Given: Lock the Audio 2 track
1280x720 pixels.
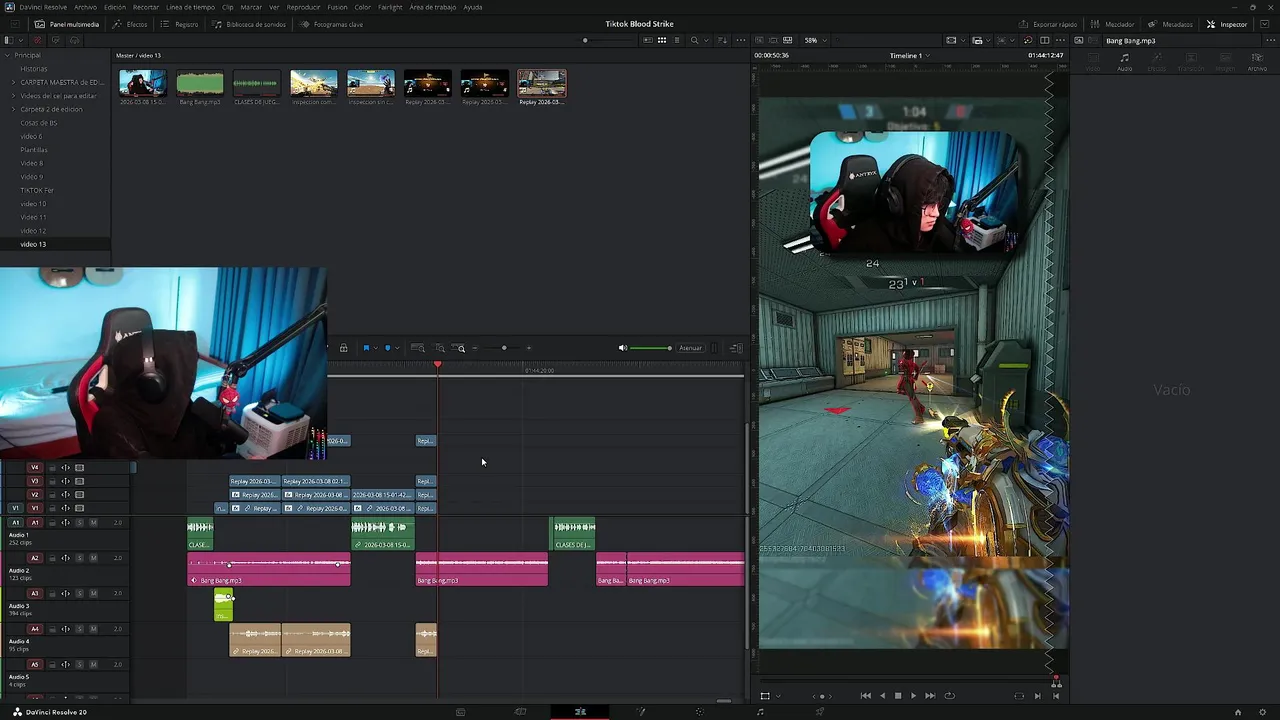Looking at the screenshot, I should pyautogui.click(x=52, y=558).
